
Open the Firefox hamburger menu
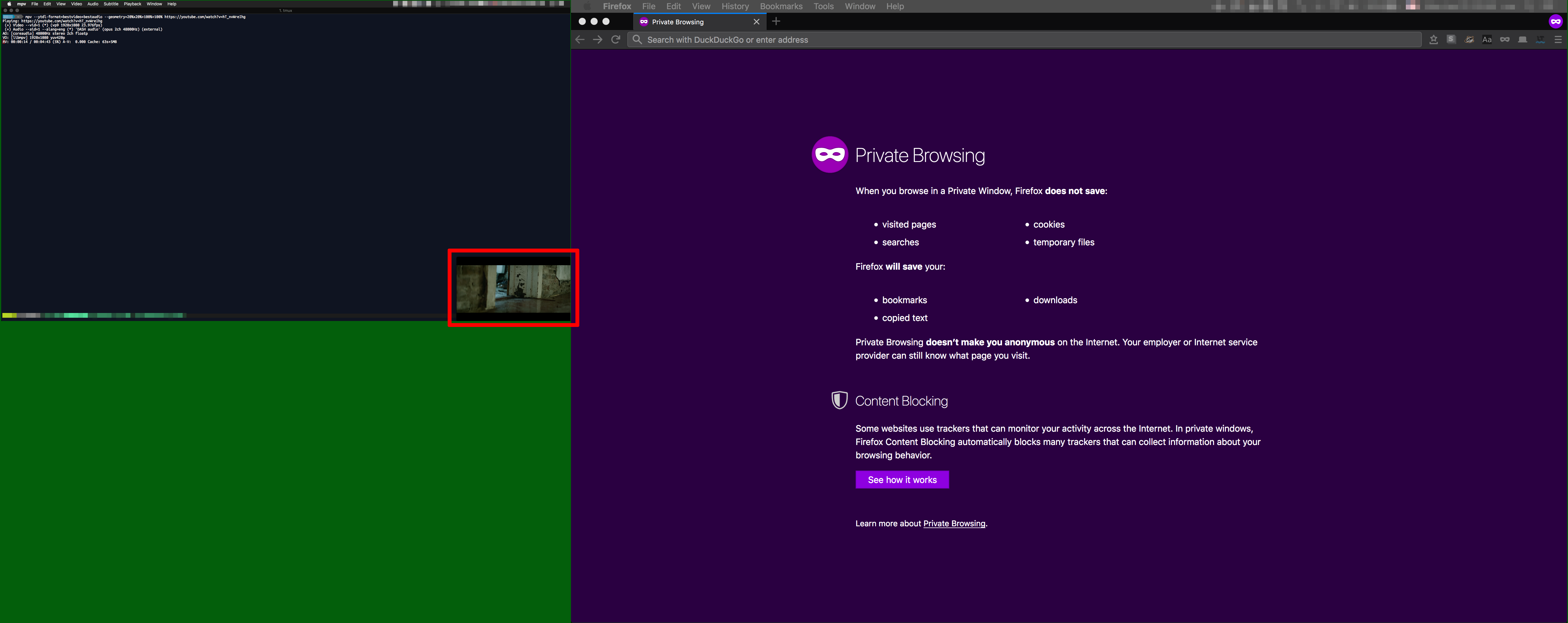click(x=1558, y=39)
